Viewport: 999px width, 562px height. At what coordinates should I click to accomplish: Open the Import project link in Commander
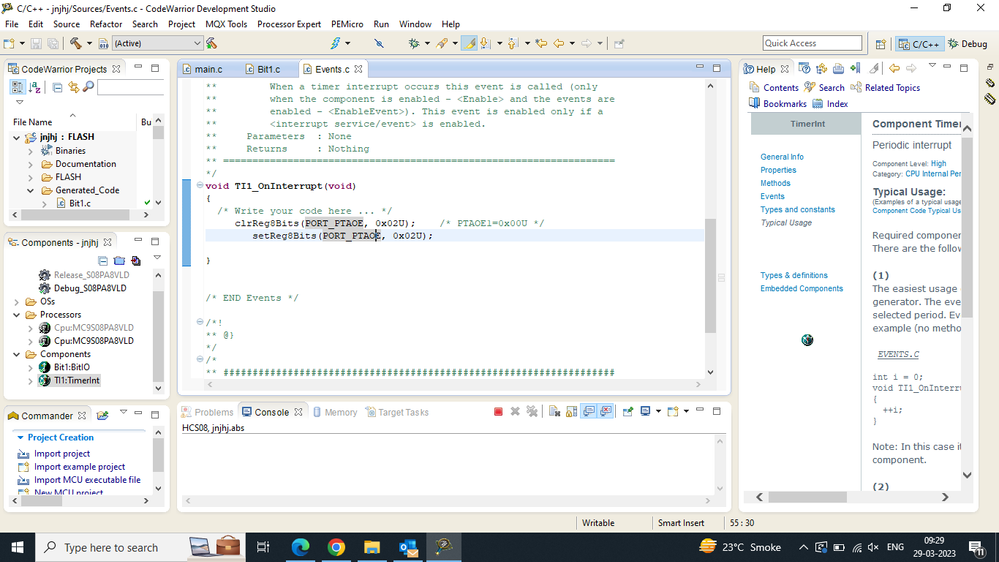(62, 454)
